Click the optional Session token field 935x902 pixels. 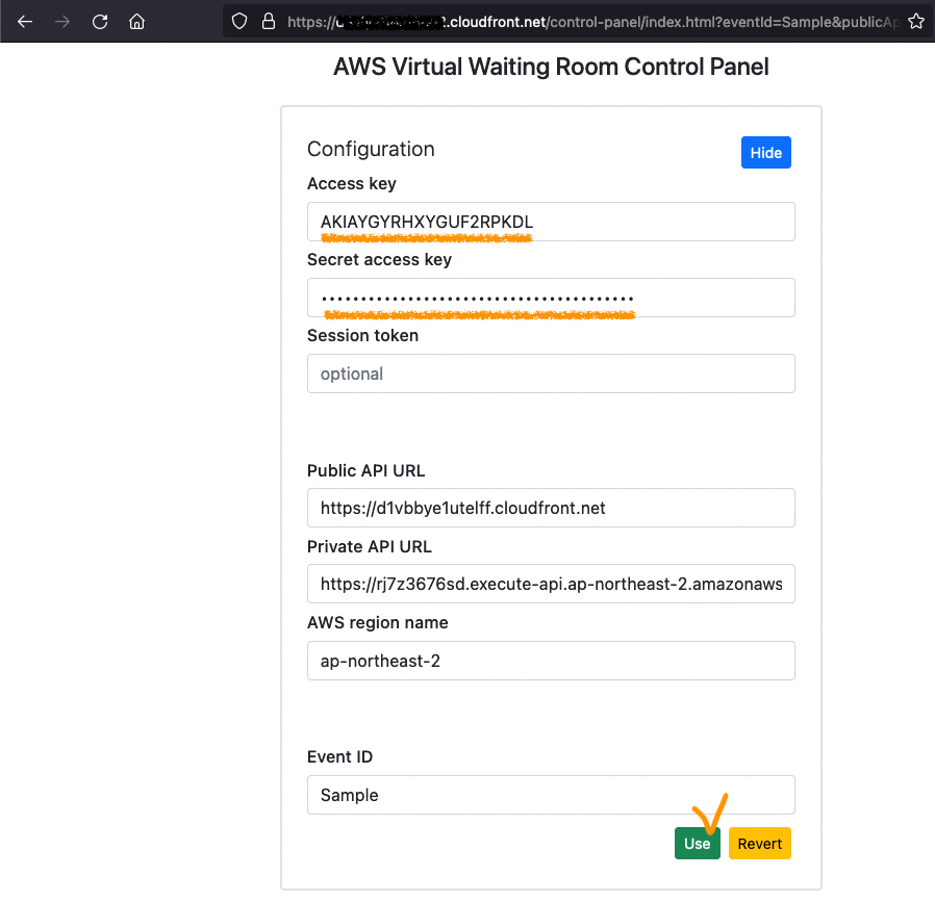(x=551, y=373)
